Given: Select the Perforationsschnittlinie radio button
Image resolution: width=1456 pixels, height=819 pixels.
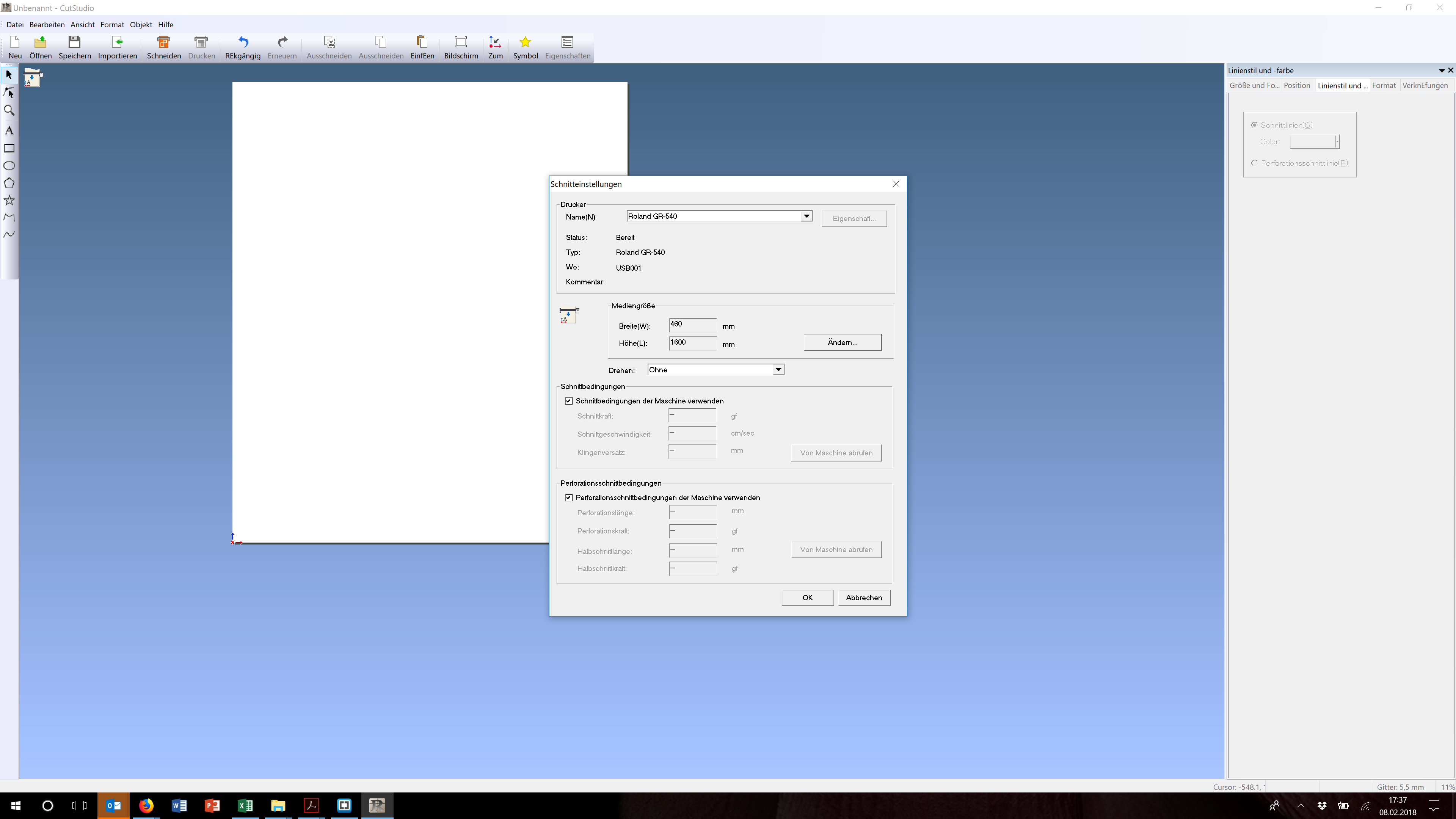Looking at the screenshot, I should pos(1254,163).
